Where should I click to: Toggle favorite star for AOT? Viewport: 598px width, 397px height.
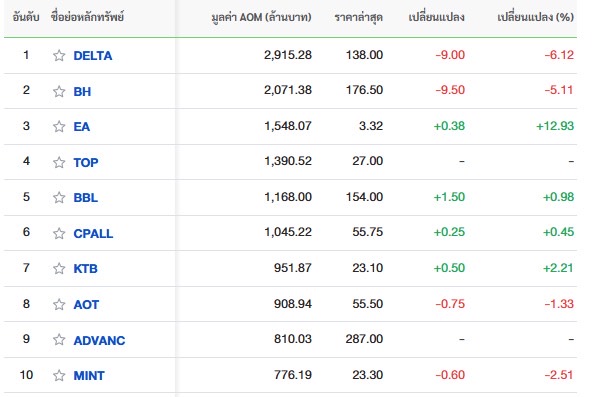coord(59,304)
